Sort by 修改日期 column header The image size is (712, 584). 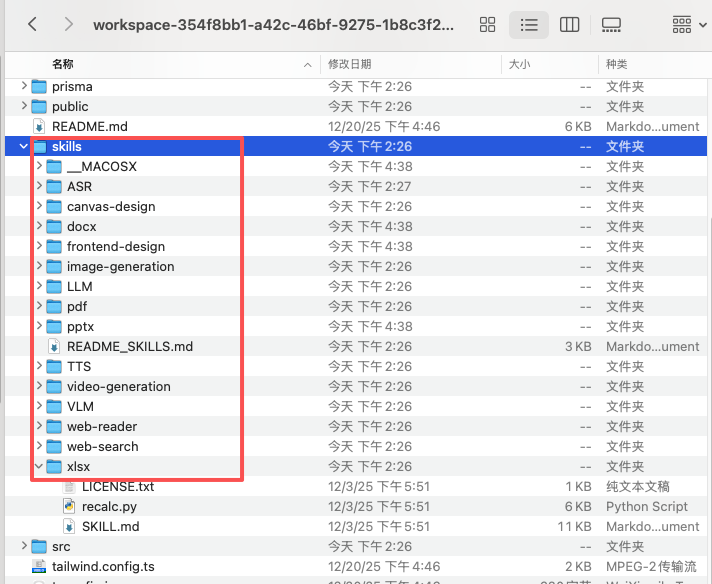pos(349,64)
